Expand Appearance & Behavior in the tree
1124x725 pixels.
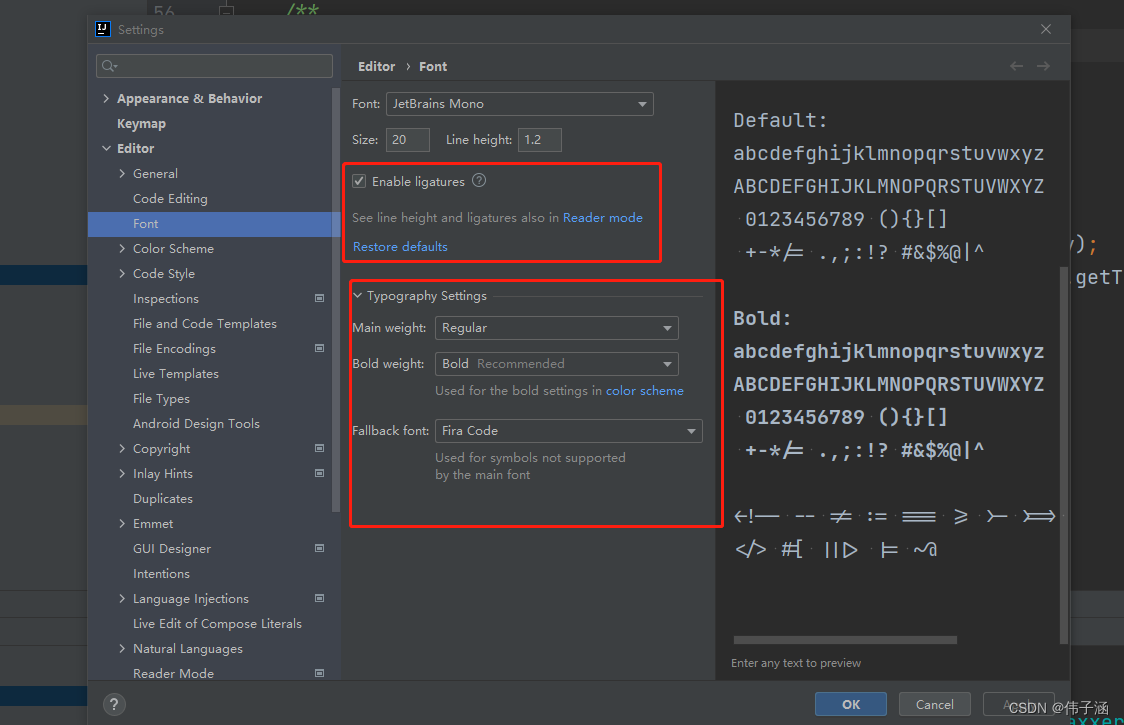[106, 98]
